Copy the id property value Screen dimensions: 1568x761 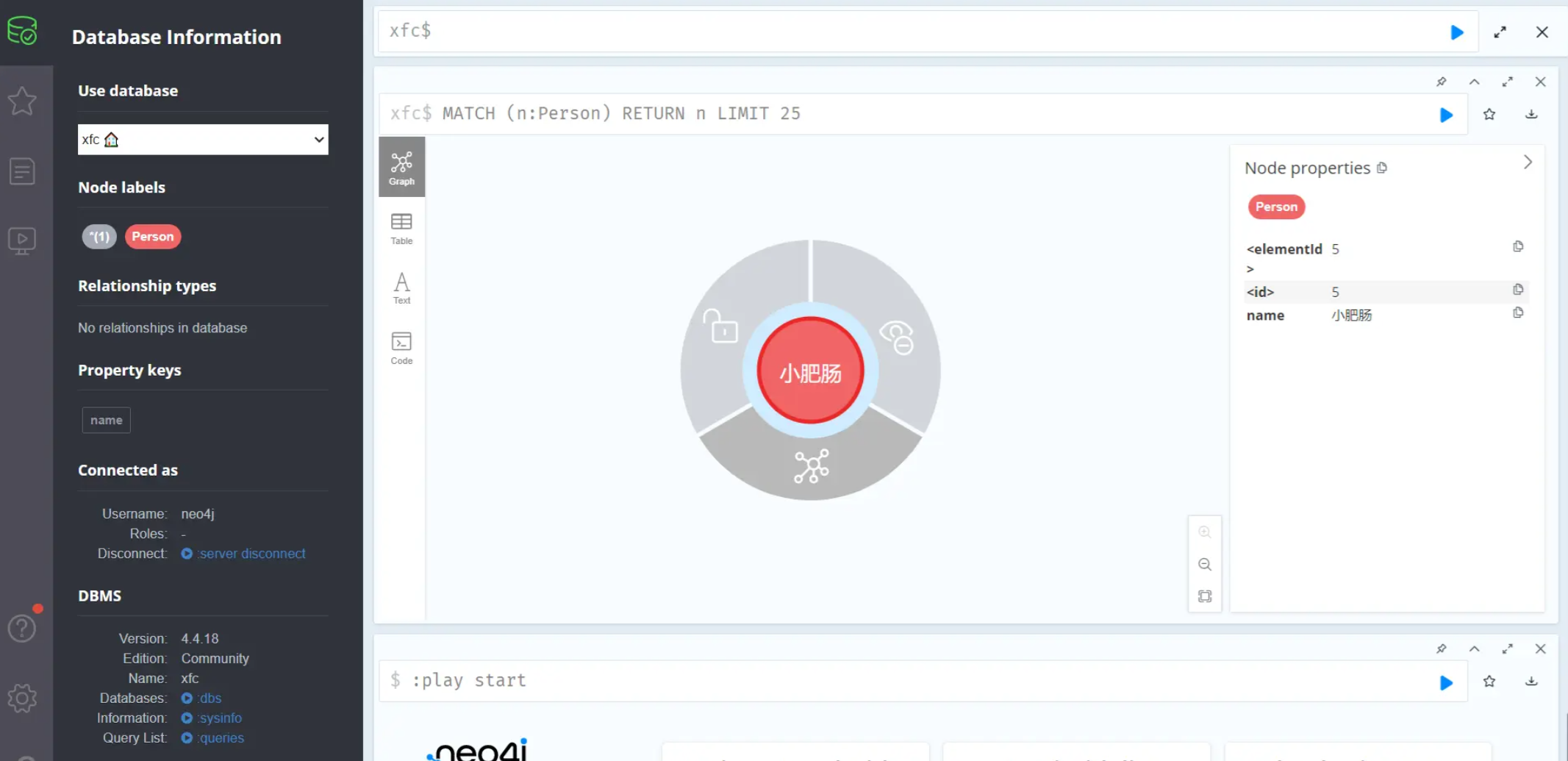[x=1518, y=290]
